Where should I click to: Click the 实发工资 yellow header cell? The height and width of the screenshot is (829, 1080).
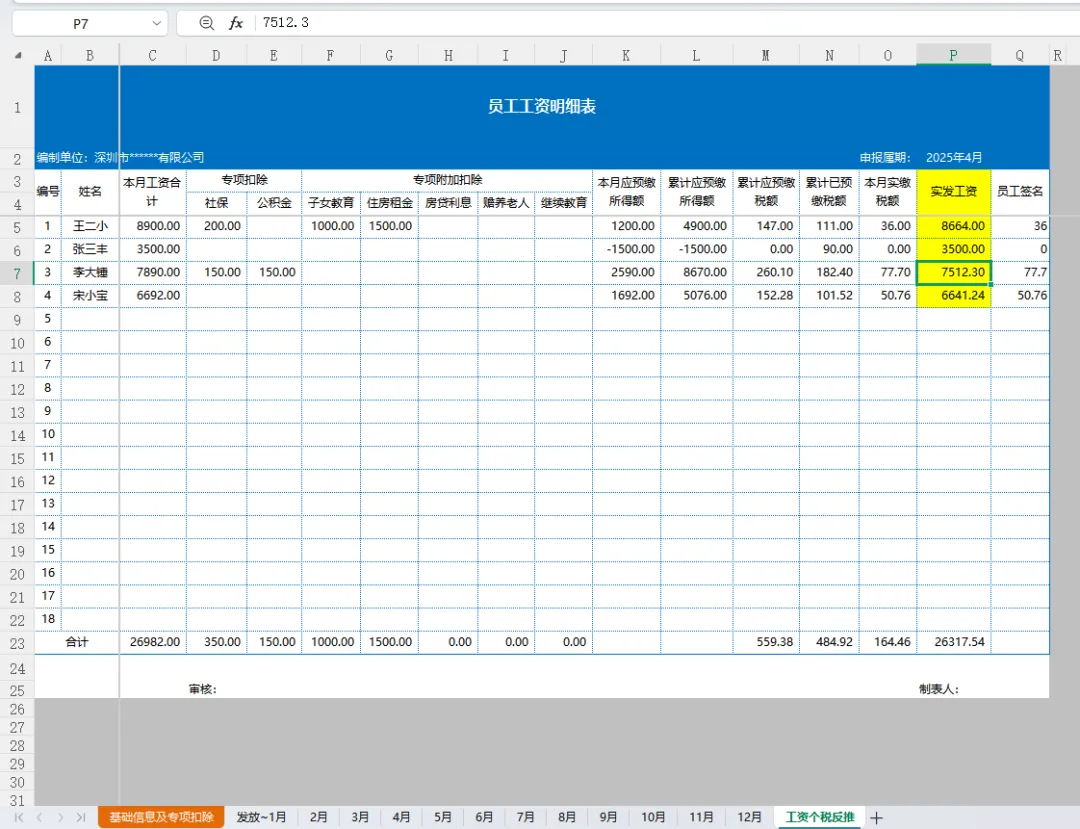(x=954, y=191)
